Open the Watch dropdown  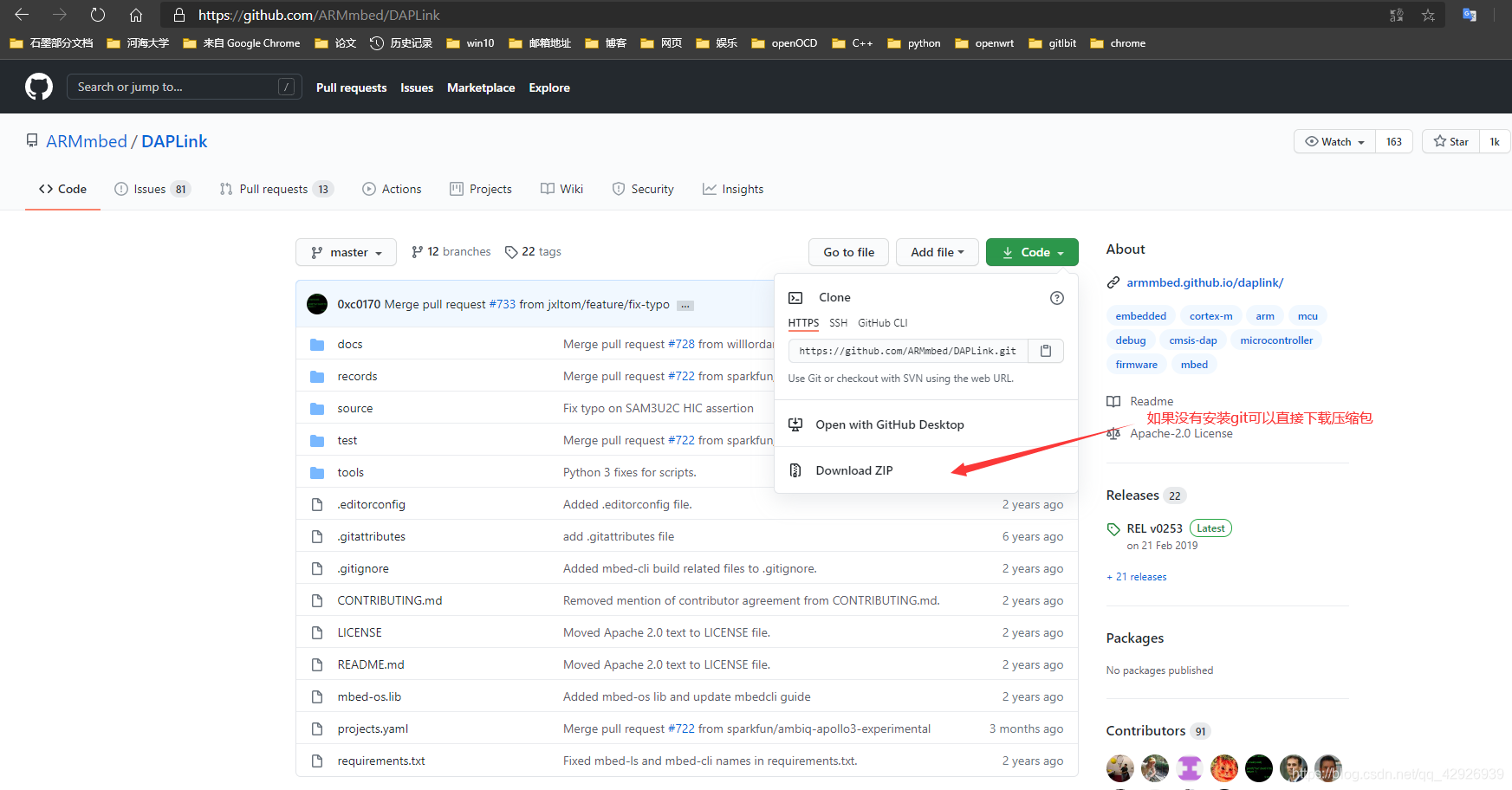(x=1334, y=141)
